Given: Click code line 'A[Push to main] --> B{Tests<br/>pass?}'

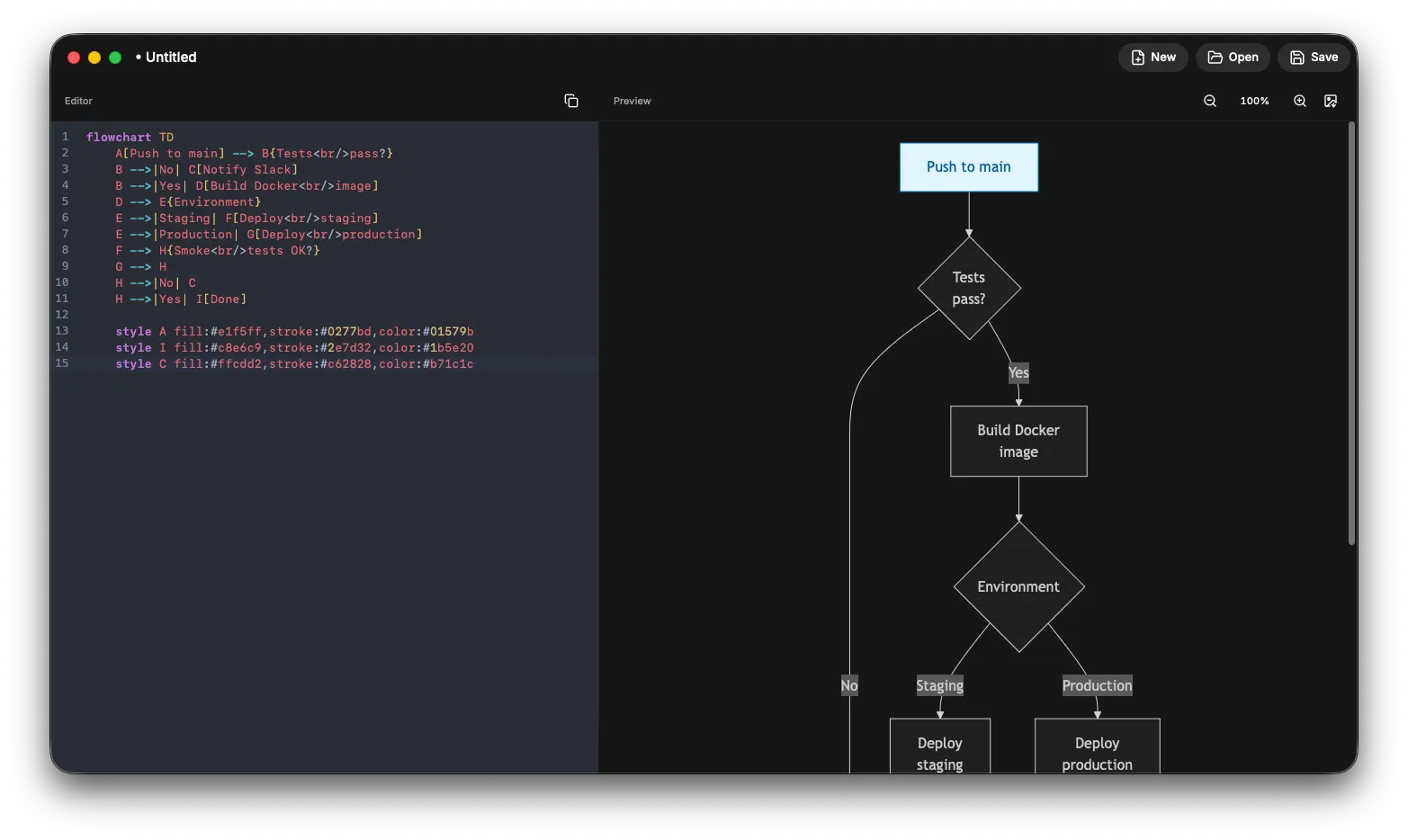Looking at the screenshot, I should pyautogui.click(x=254, y=153).
